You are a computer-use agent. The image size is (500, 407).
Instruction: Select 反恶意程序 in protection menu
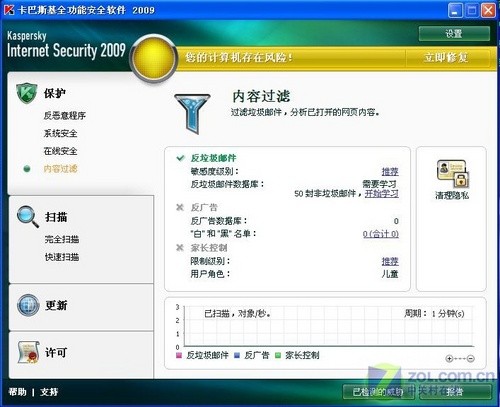(65, 116)
